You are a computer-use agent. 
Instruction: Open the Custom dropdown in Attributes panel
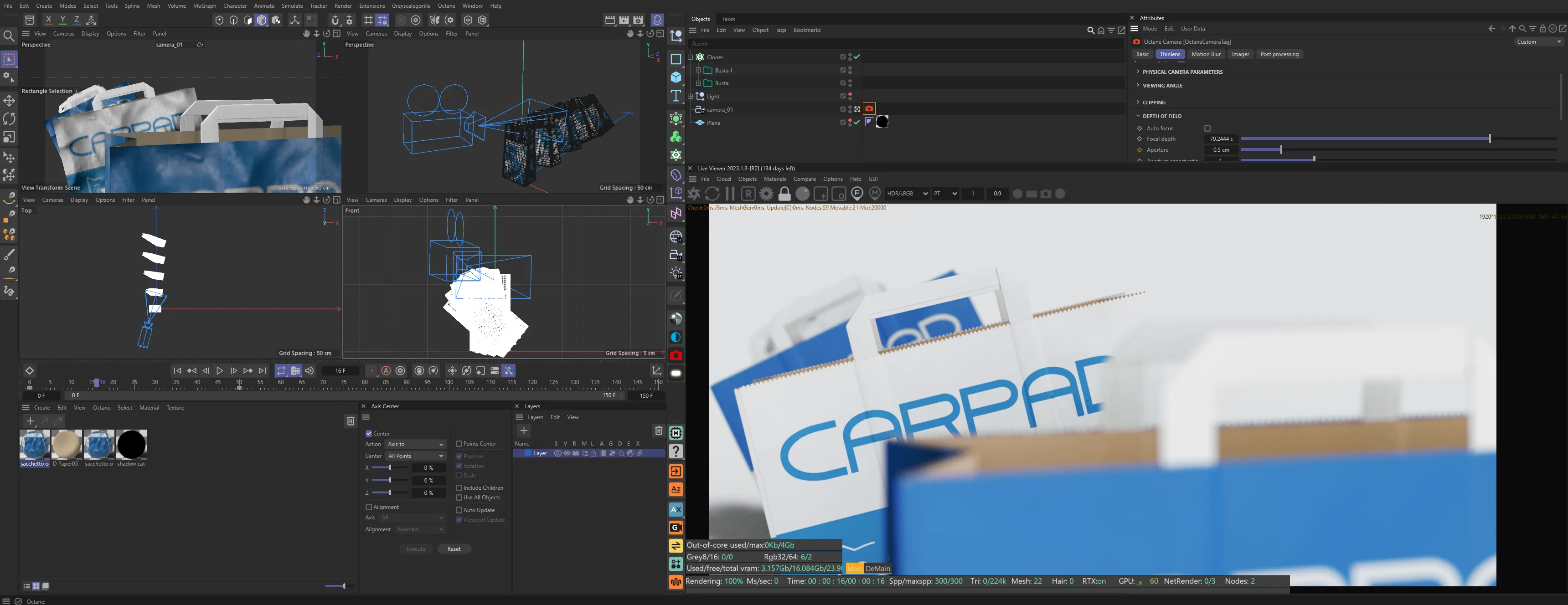[1538, 42]
